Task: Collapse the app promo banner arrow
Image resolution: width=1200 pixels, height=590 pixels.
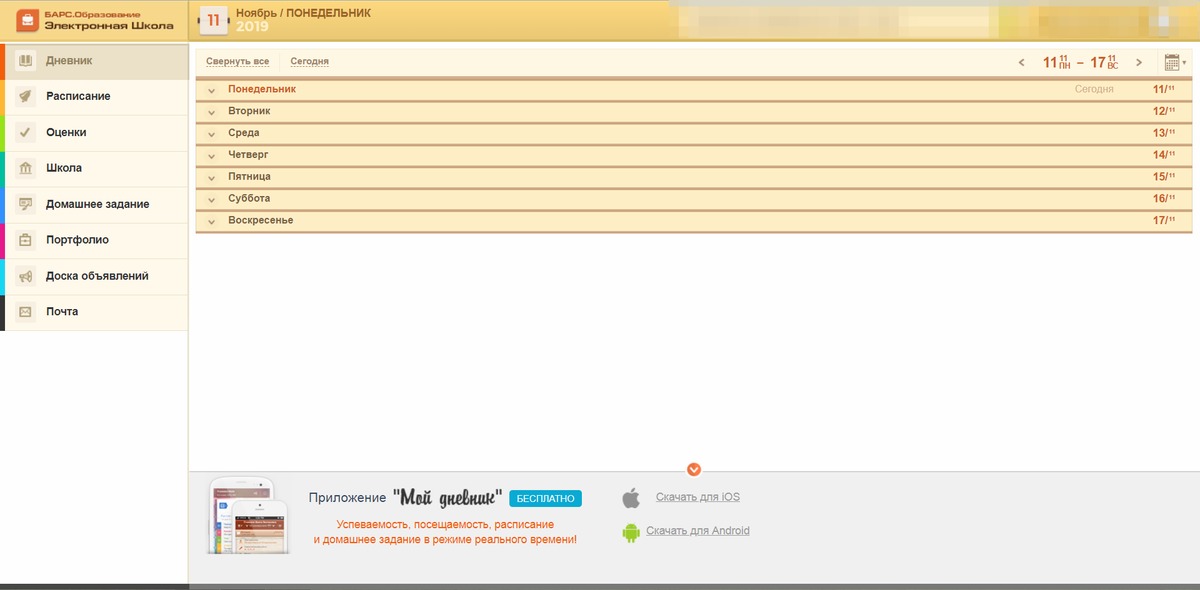Action: 694,470
